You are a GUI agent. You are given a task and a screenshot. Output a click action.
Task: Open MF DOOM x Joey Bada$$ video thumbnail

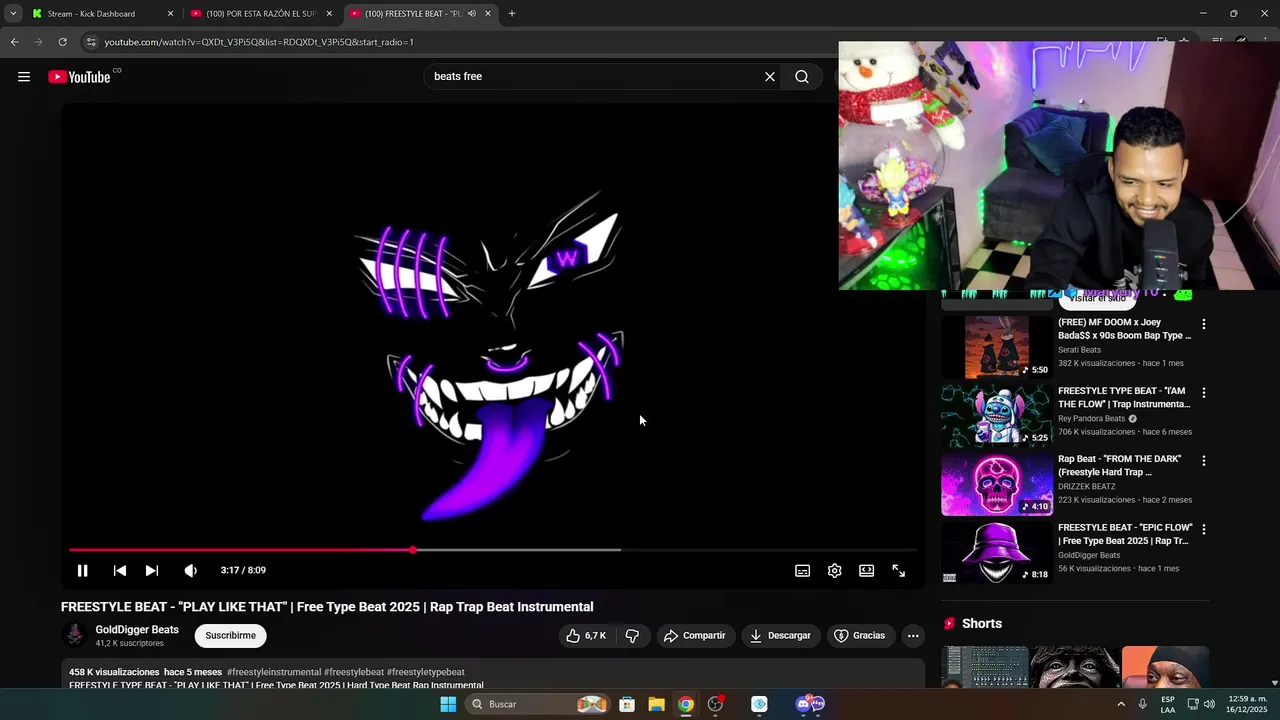[997, 347]
